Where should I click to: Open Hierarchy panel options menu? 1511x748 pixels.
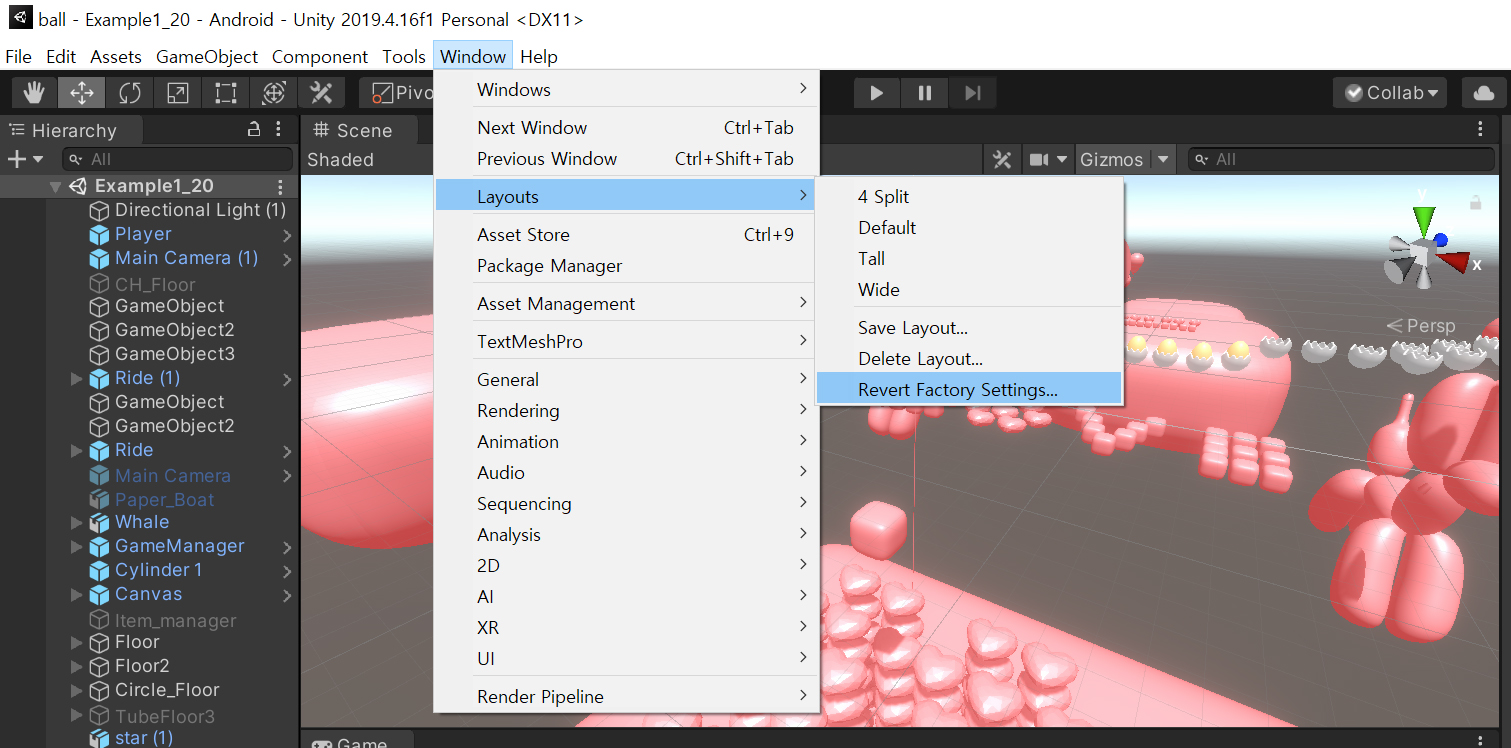[x=279, y=129]
